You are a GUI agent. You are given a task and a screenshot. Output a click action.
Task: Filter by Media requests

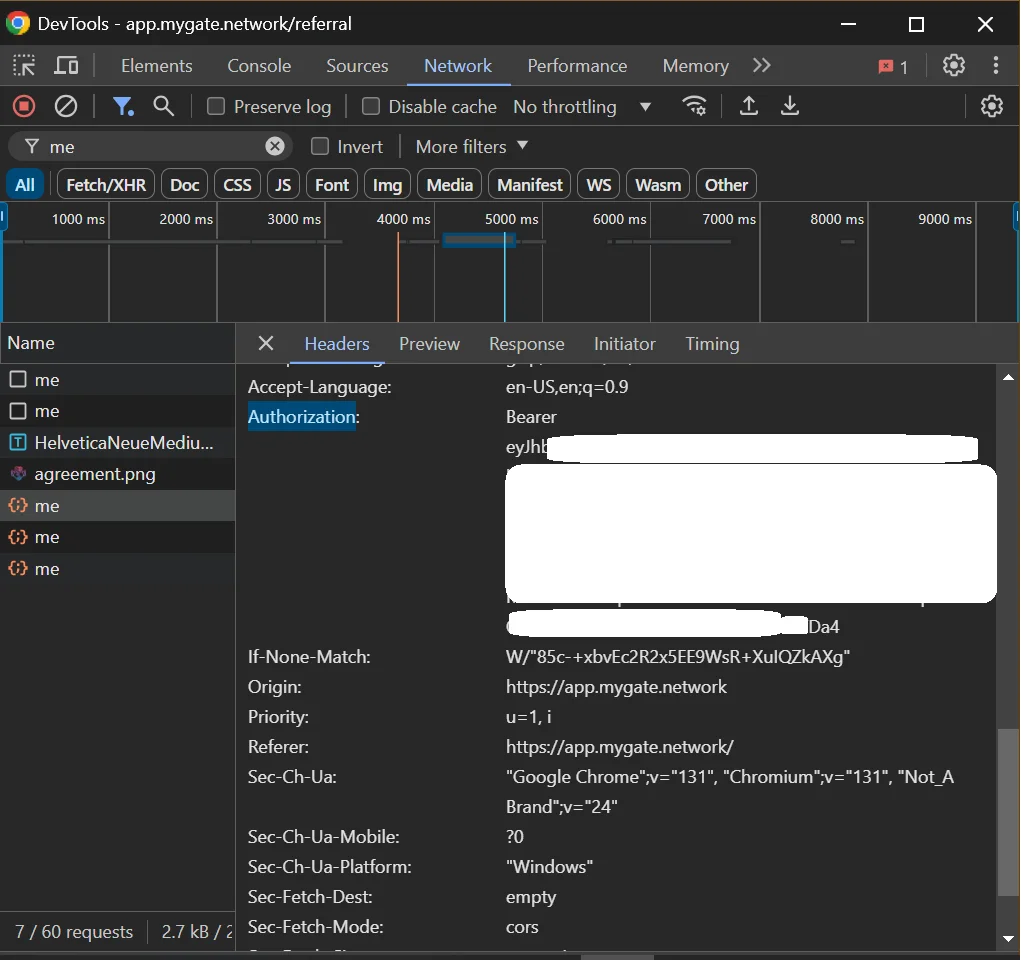point(449,185)
